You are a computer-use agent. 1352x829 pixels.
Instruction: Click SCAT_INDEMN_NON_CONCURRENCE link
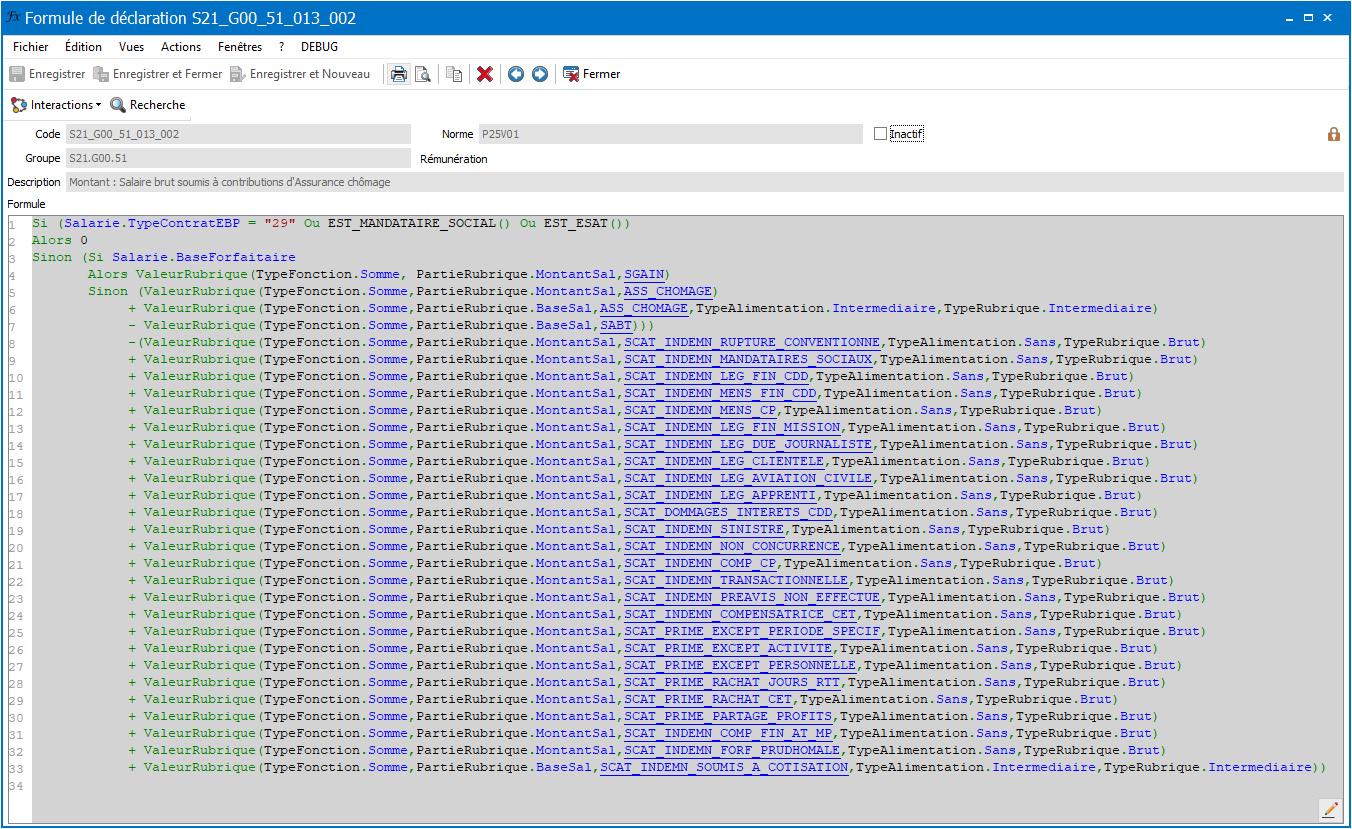(x=732, y=546)
